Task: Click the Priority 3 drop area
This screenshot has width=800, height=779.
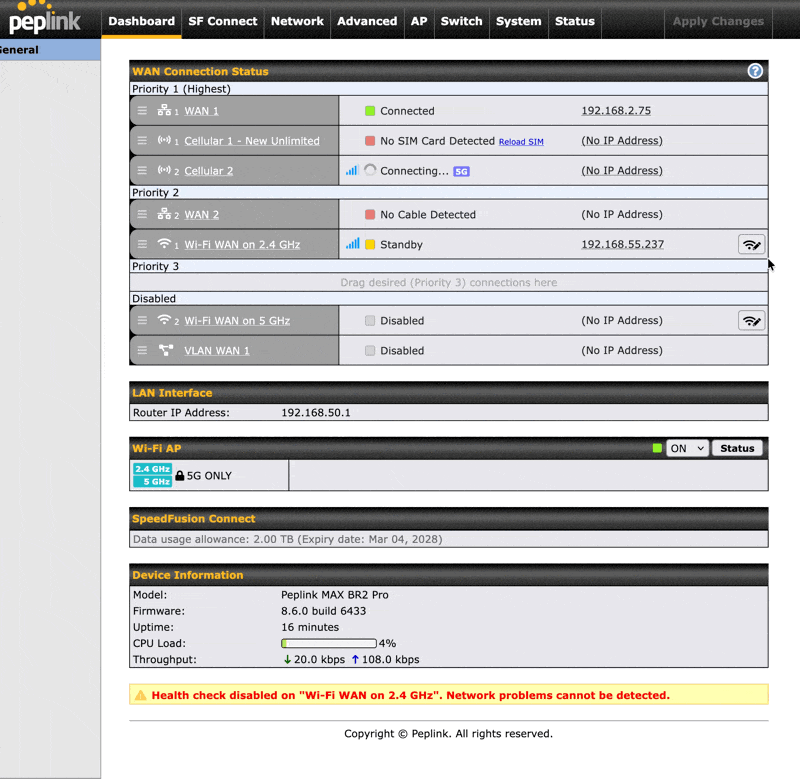Action: coord(448,283)
